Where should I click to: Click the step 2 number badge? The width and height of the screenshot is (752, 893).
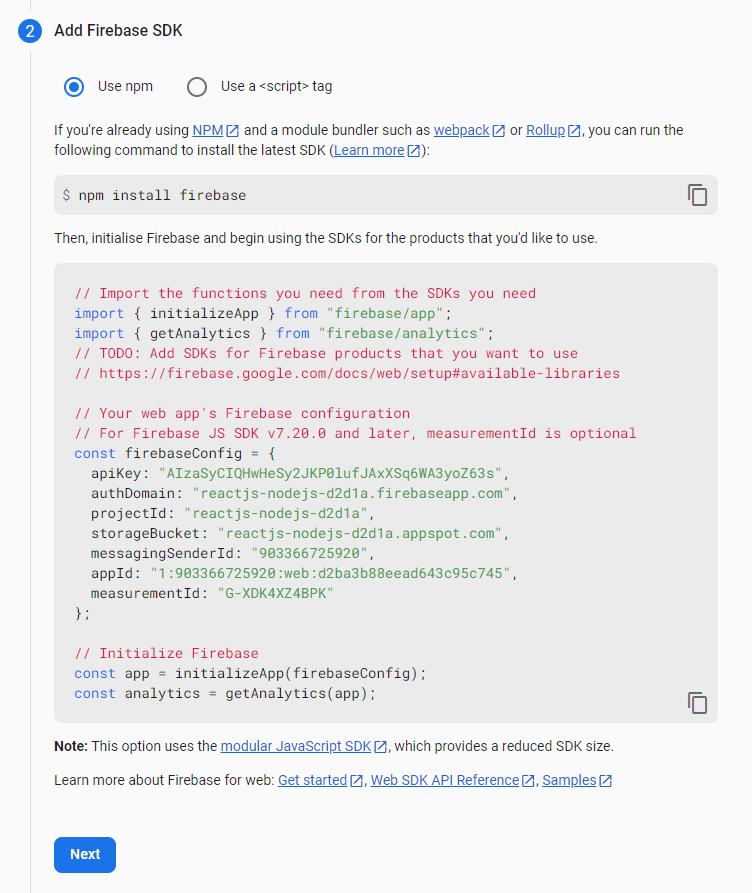(x=30, y=31)
